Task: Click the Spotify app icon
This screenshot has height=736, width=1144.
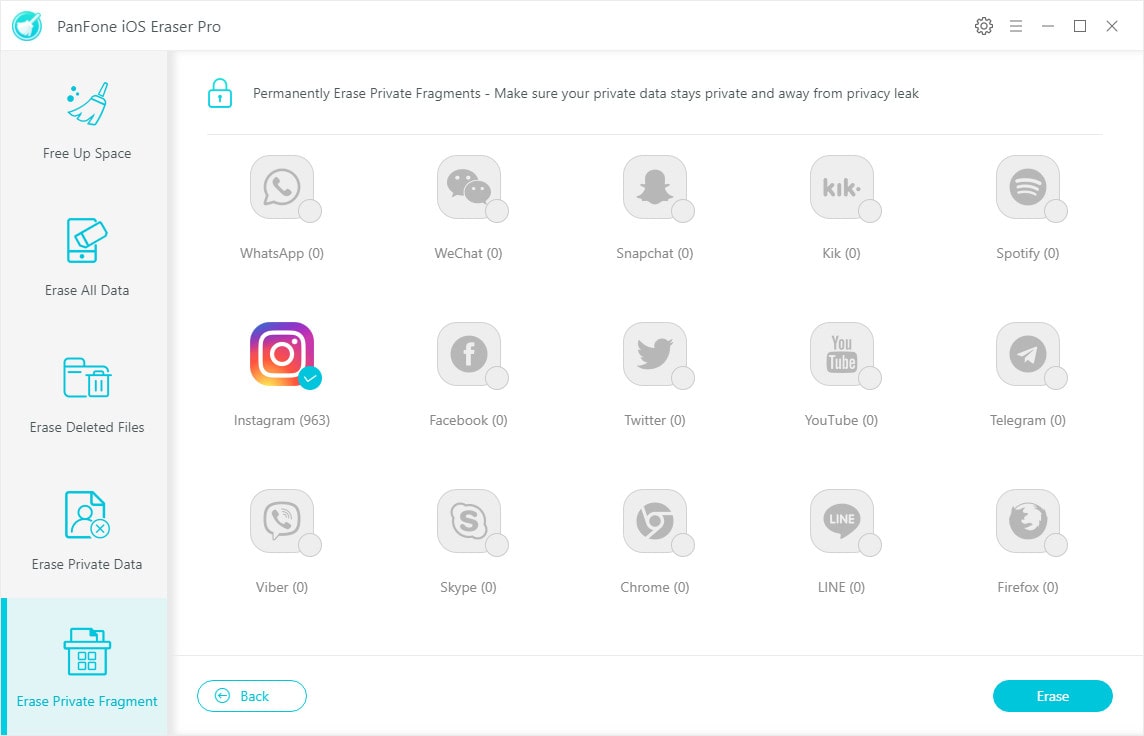Action: (x=1027, y=187)
